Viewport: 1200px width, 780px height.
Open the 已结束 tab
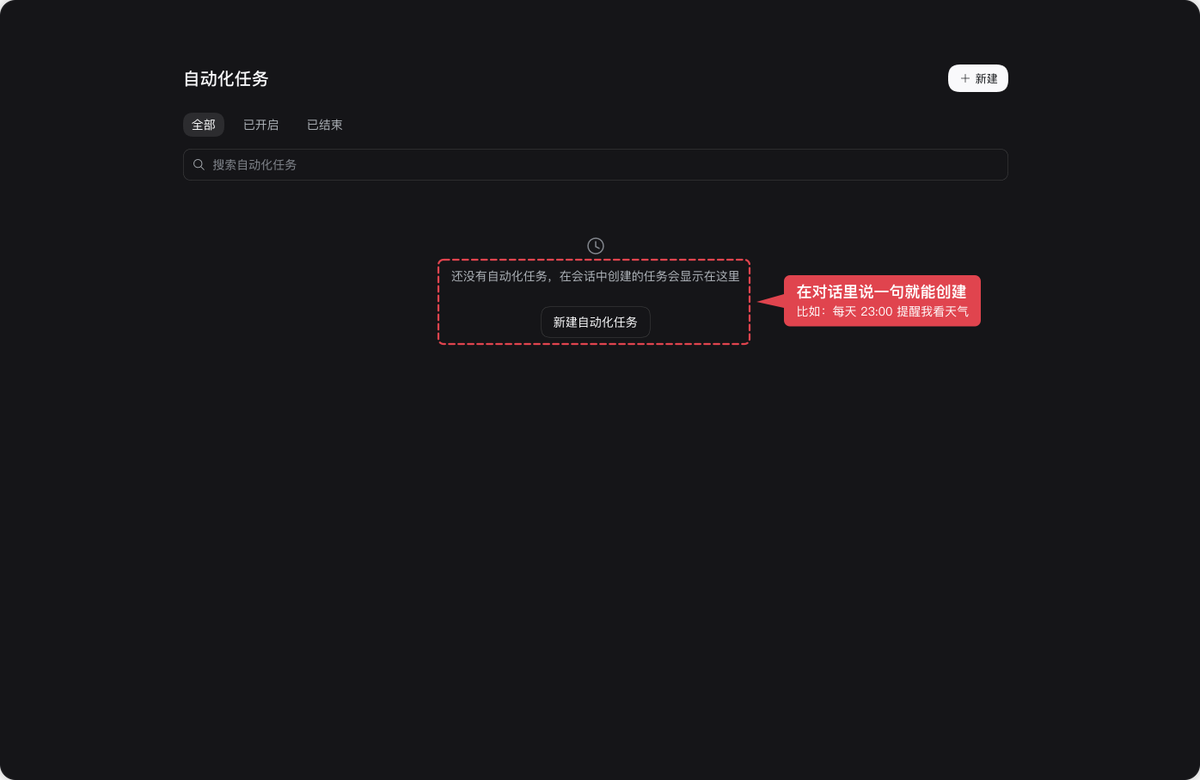pos(325,125)
